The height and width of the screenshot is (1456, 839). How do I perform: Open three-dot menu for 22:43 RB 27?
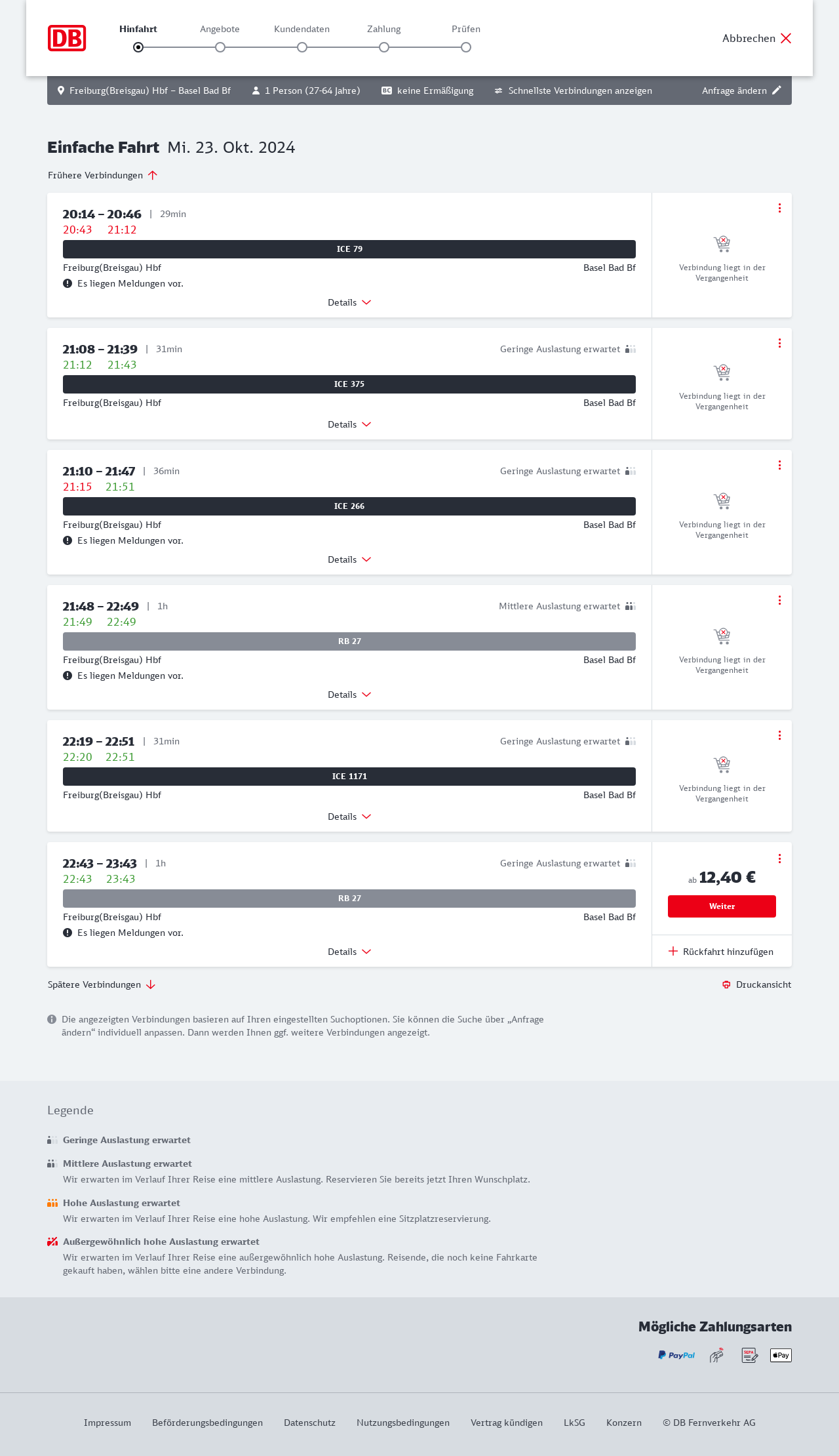pyautogui.click(x=779, y=859)
